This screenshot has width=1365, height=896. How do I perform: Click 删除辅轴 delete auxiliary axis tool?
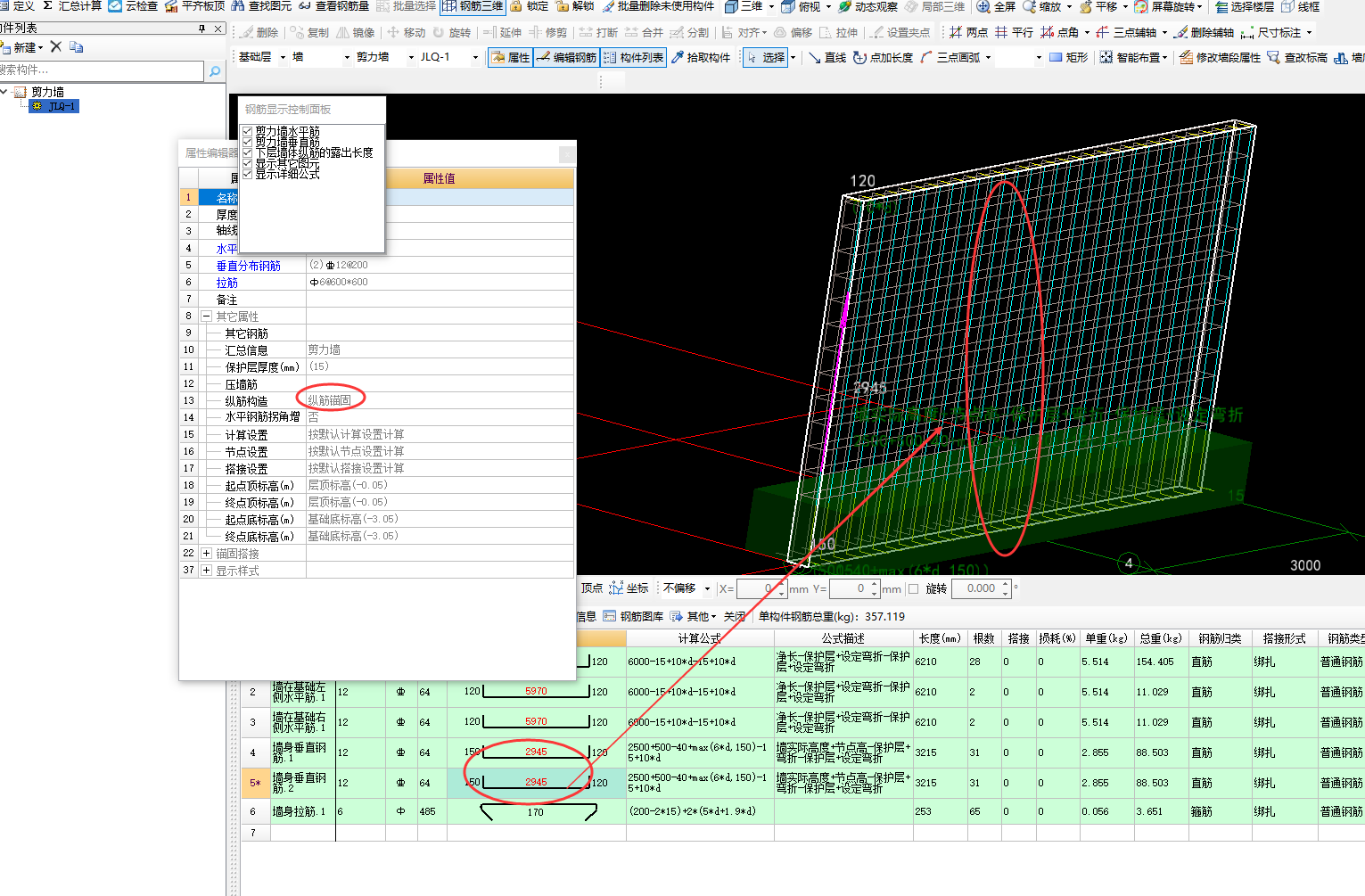click(1205, 32)
